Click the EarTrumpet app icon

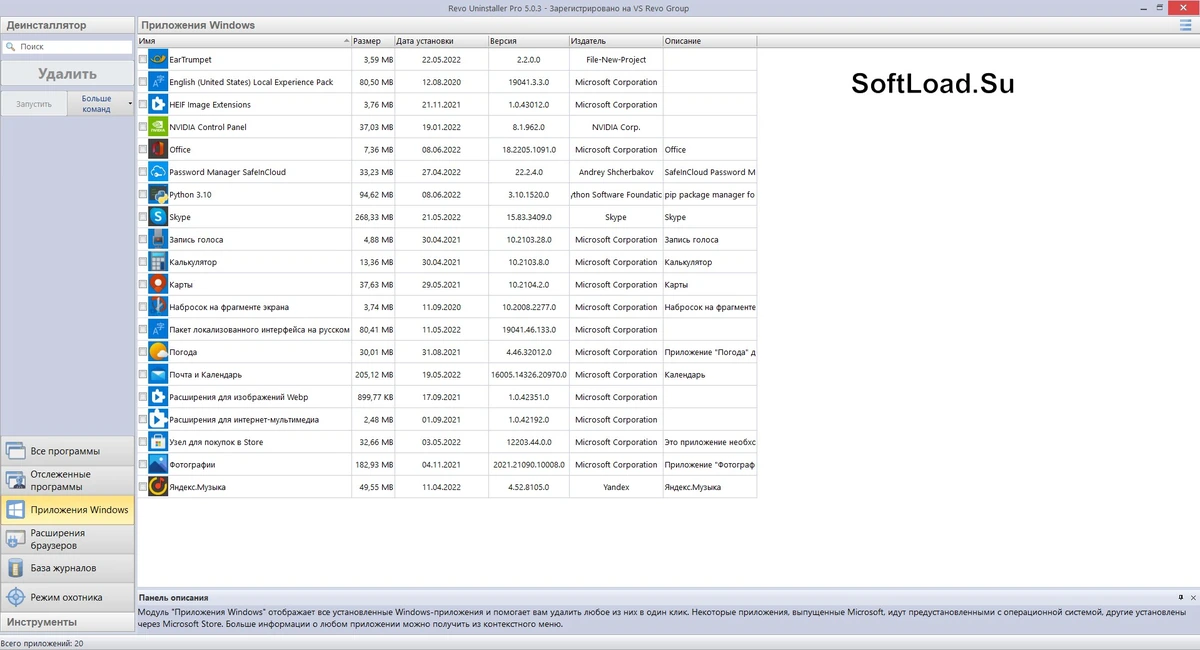pyautogui.click(x=158, y=60)
